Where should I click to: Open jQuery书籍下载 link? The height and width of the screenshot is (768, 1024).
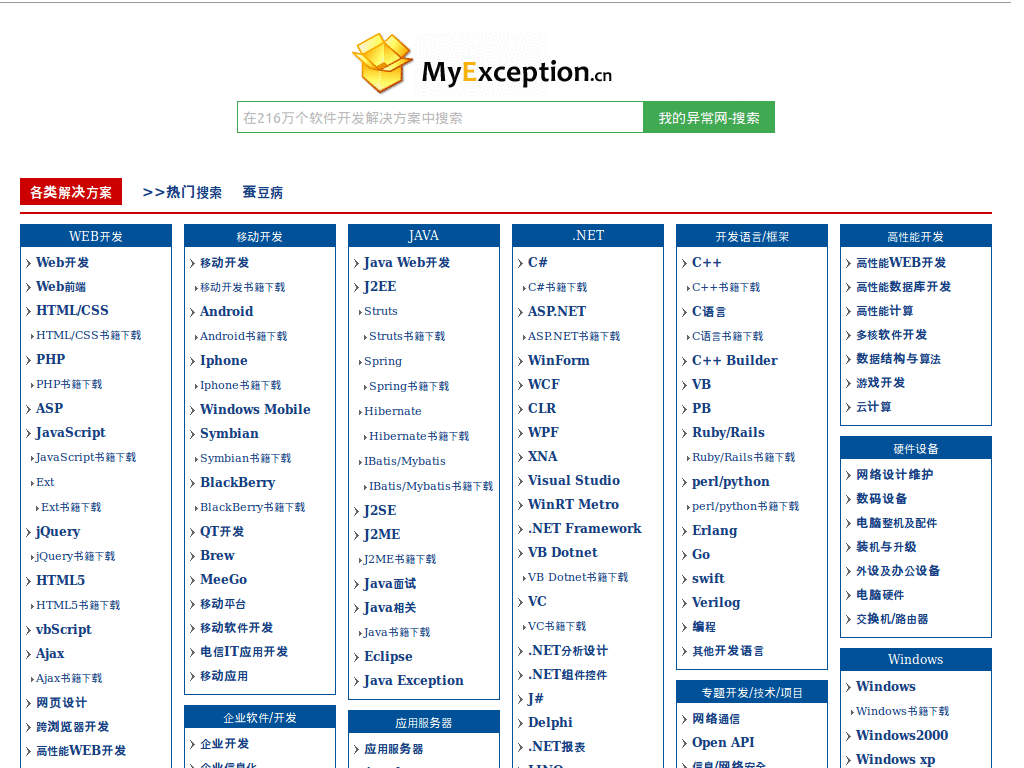pyautogui.click(x=75, y=556)
